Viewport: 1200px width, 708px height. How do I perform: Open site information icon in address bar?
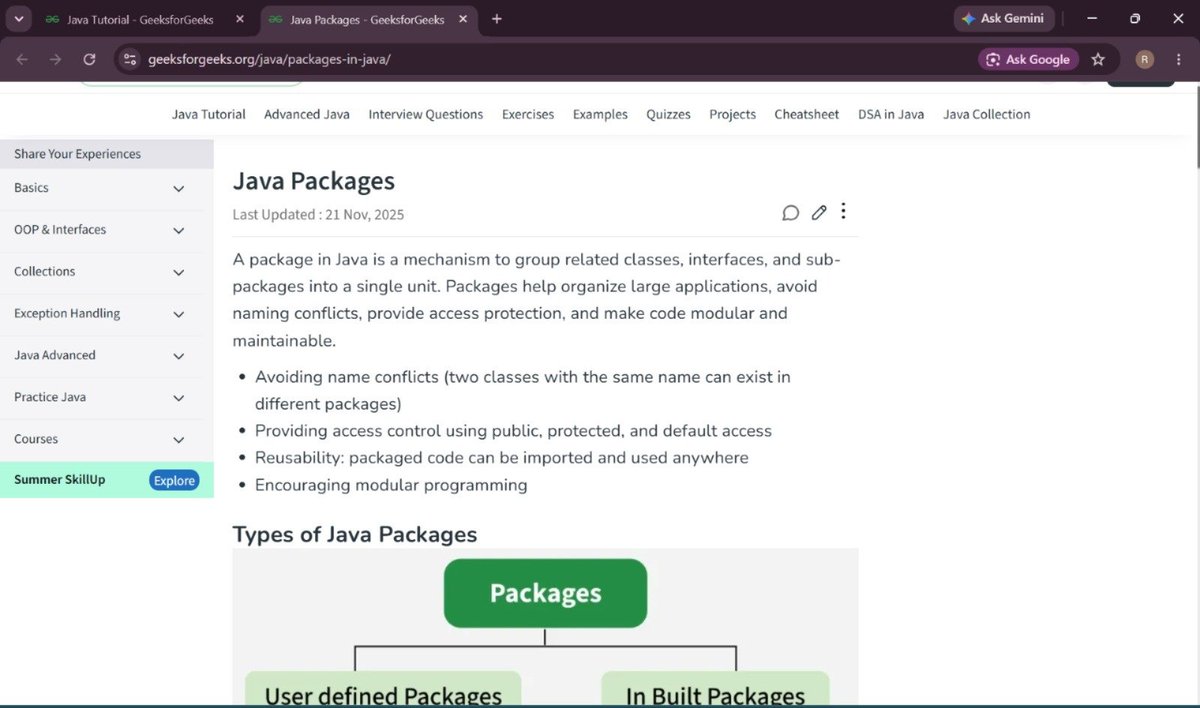(x=128, y=59)
